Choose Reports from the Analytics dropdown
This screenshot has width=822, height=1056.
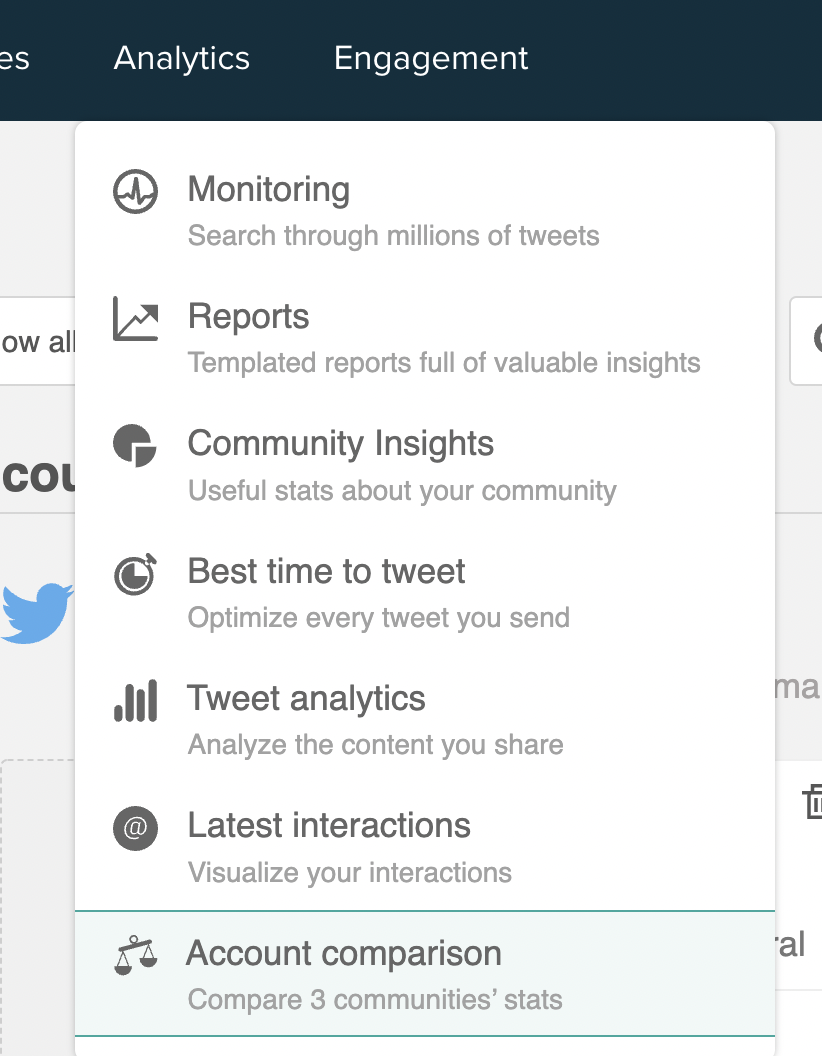pyautogui.click(x=249, y=317)
